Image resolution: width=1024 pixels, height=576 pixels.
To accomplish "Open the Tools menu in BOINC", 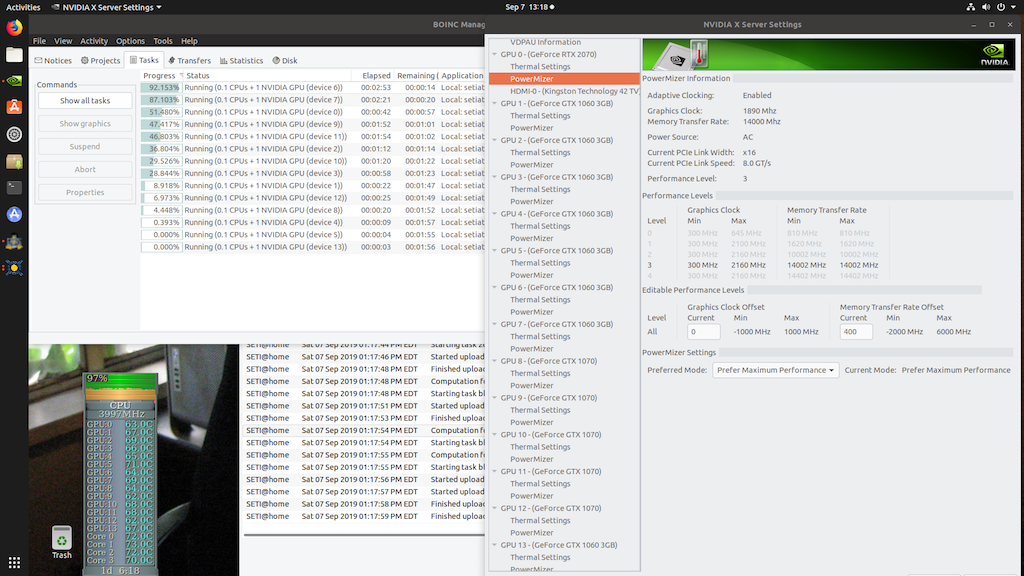I will click(162, 41).
